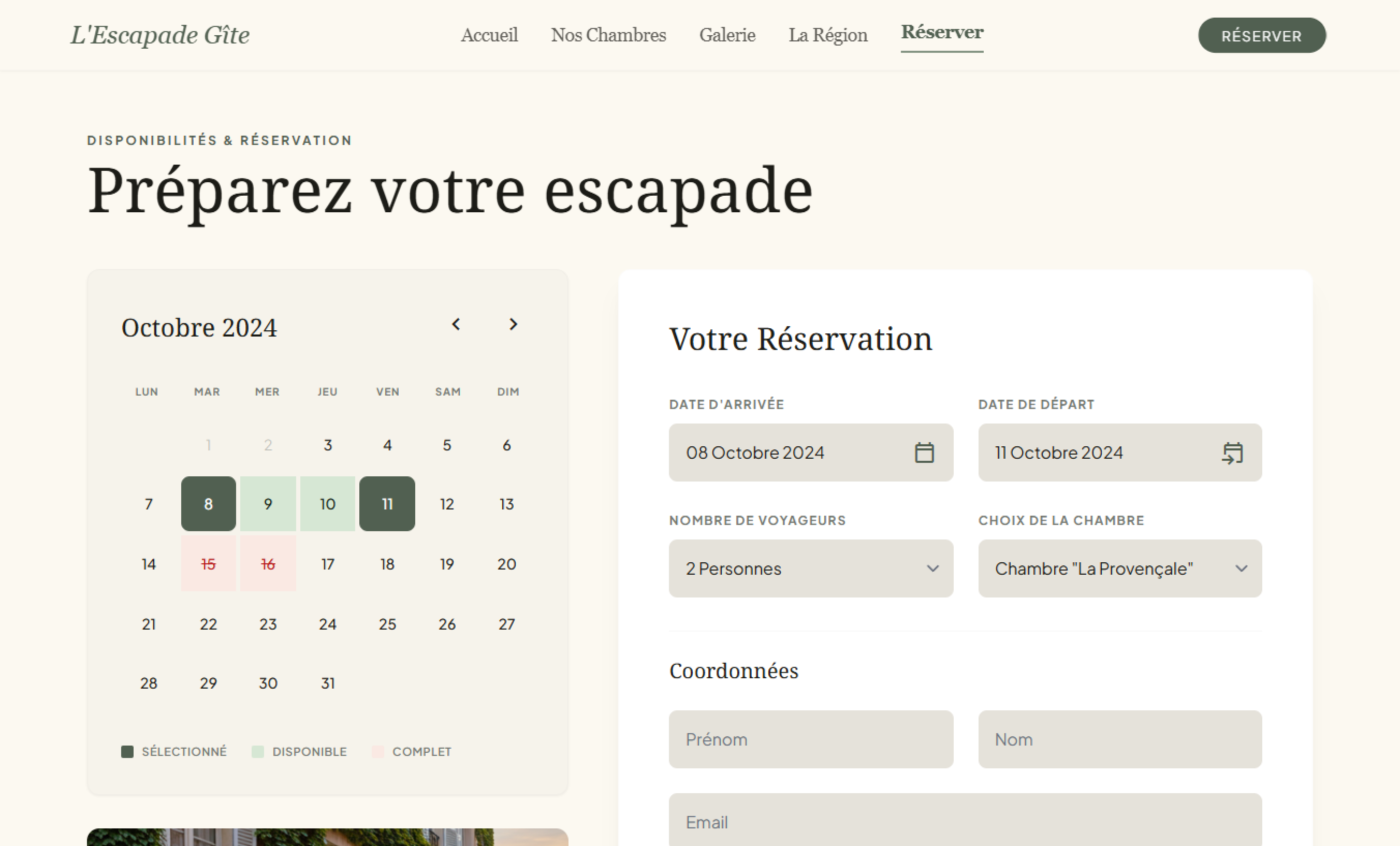Viewport: 1400px width, 846px height.
Task: Open the number of travelers dropdown
Action: pyautogui.click(x=810, y=568)
